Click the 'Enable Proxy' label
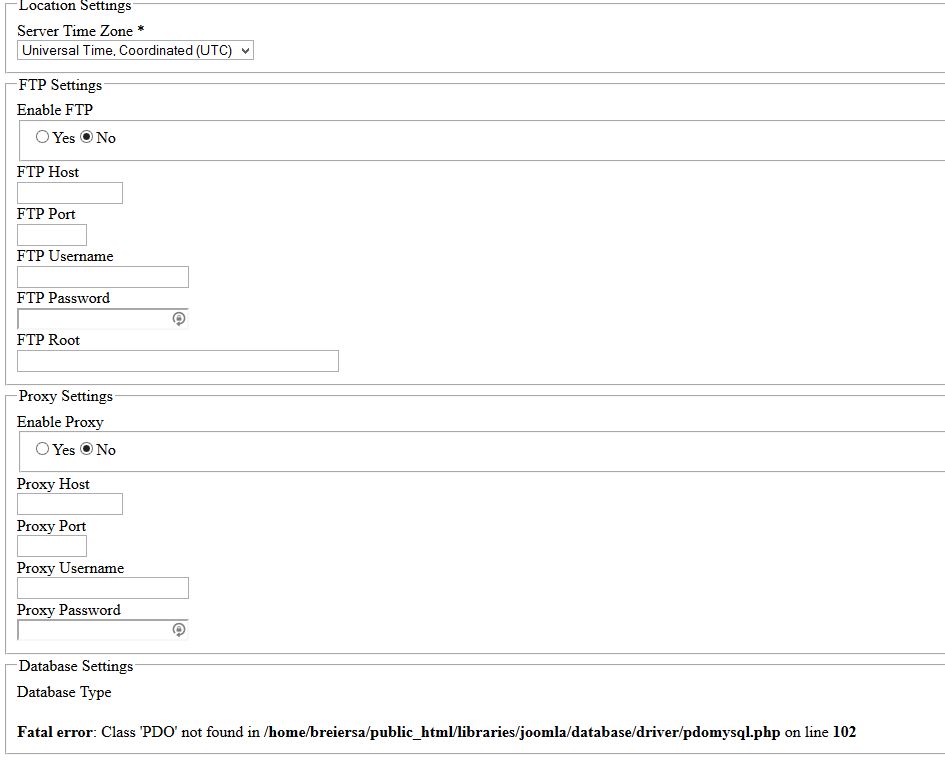945x760 pixels. (x=60, y=422)
